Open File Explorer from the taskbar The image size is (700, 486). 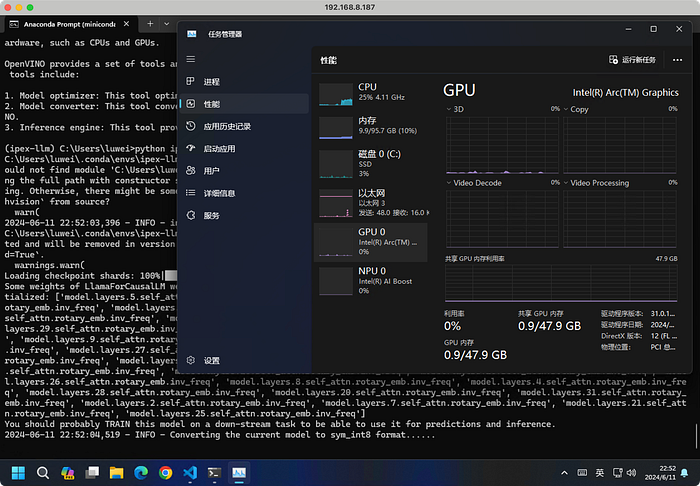click(117, 473)
